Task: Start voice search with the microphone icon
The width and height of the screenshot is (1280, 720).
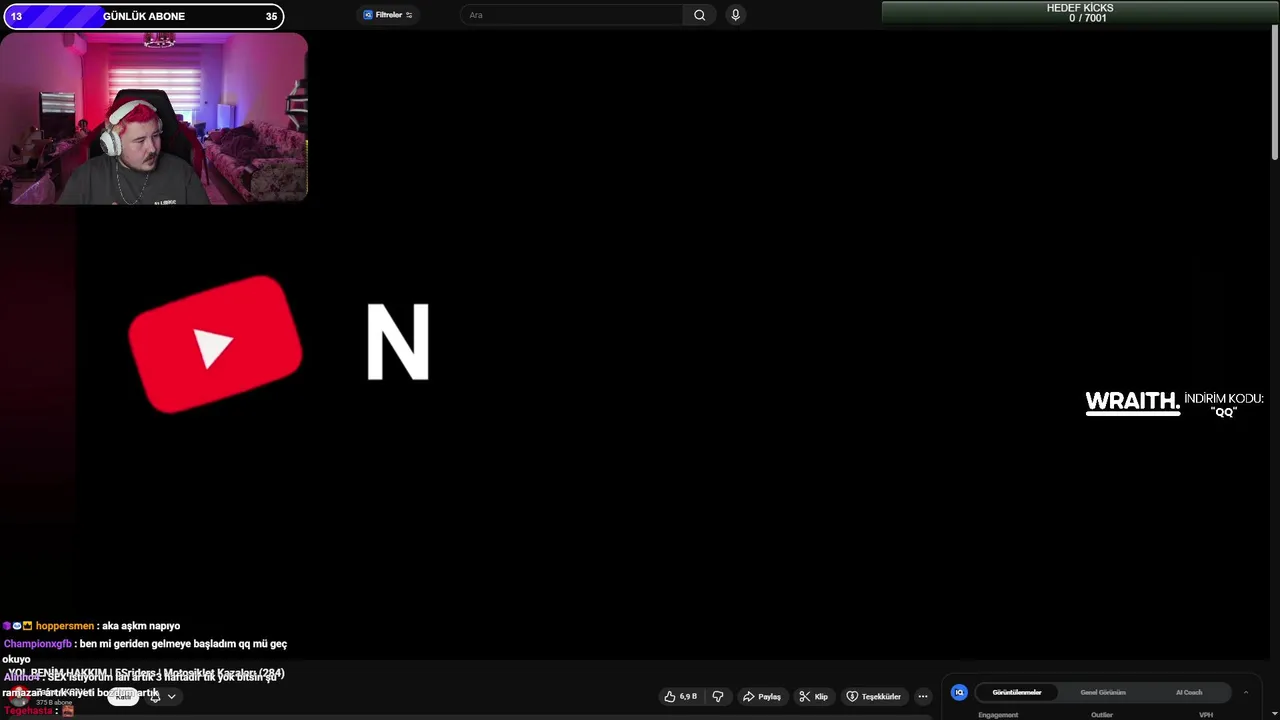Action: coord(735,15)
